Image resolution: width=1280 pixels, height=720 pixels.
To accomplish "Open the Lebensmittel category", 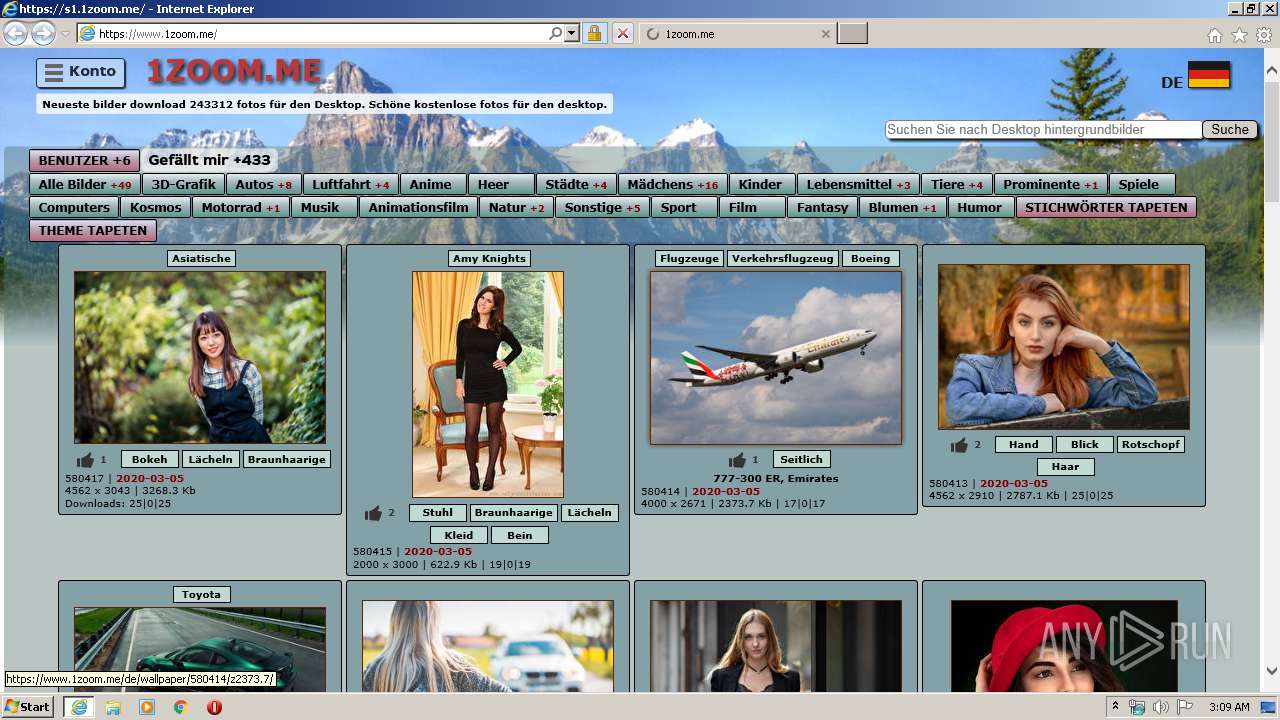I will (858, 184).
